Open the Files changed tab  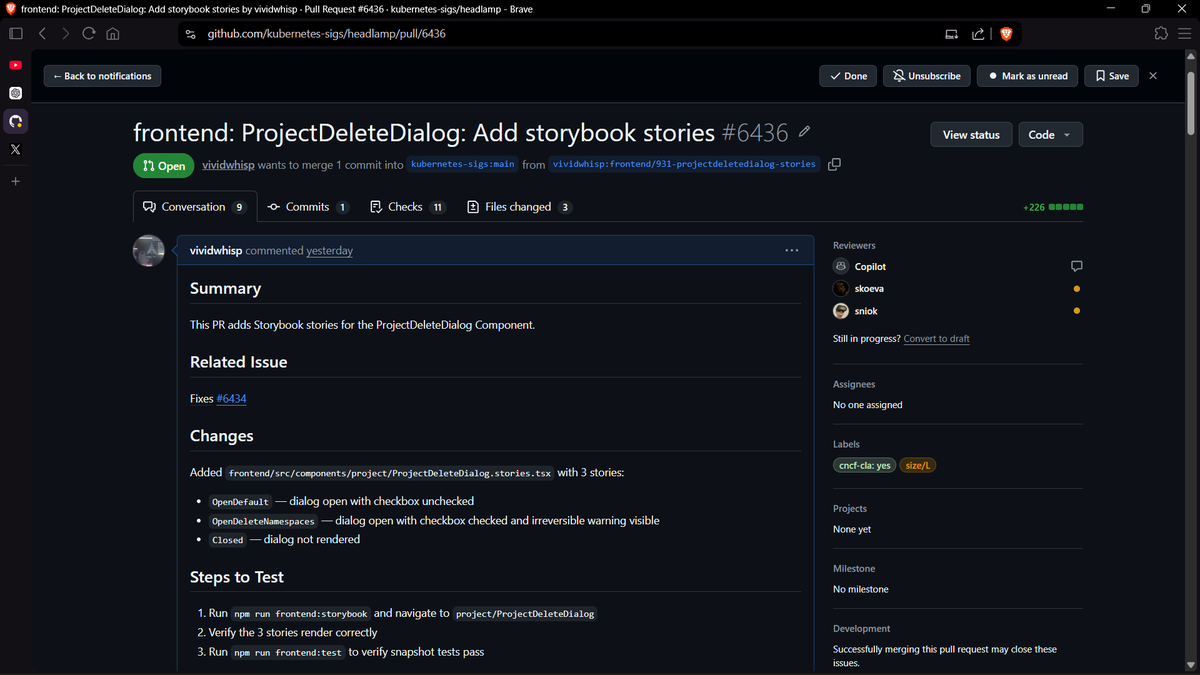click(518, 207)
